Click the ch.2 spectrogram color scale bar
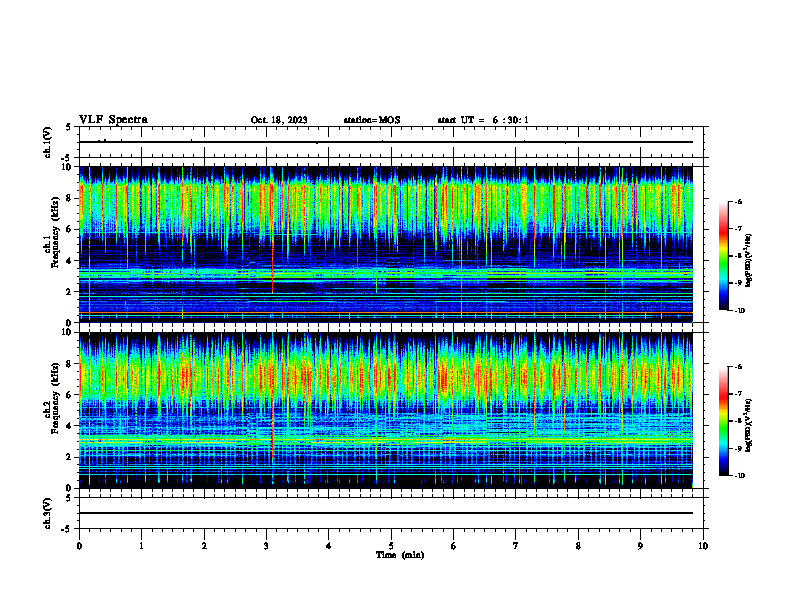792x612 pixels. pos(724,421)
